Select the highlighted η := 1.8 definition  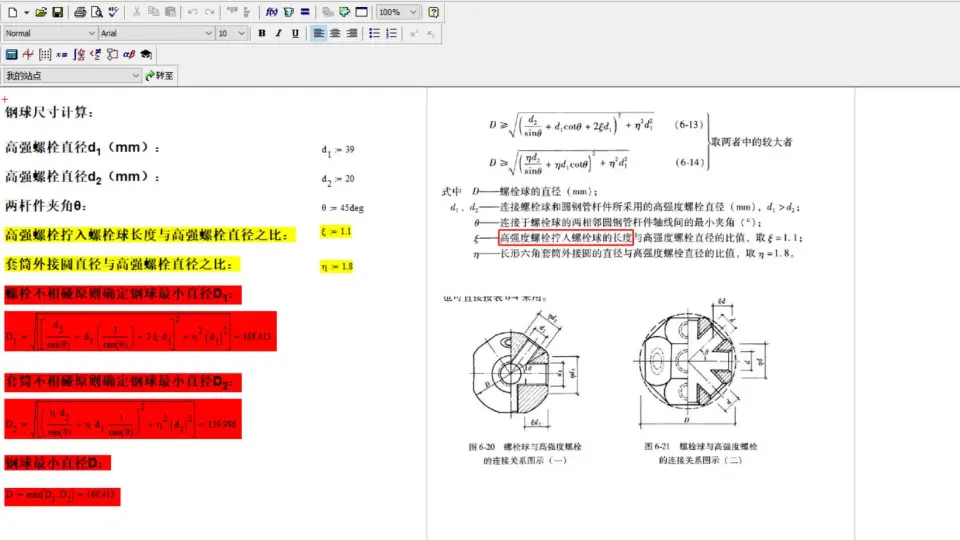[x=337, y=266]
